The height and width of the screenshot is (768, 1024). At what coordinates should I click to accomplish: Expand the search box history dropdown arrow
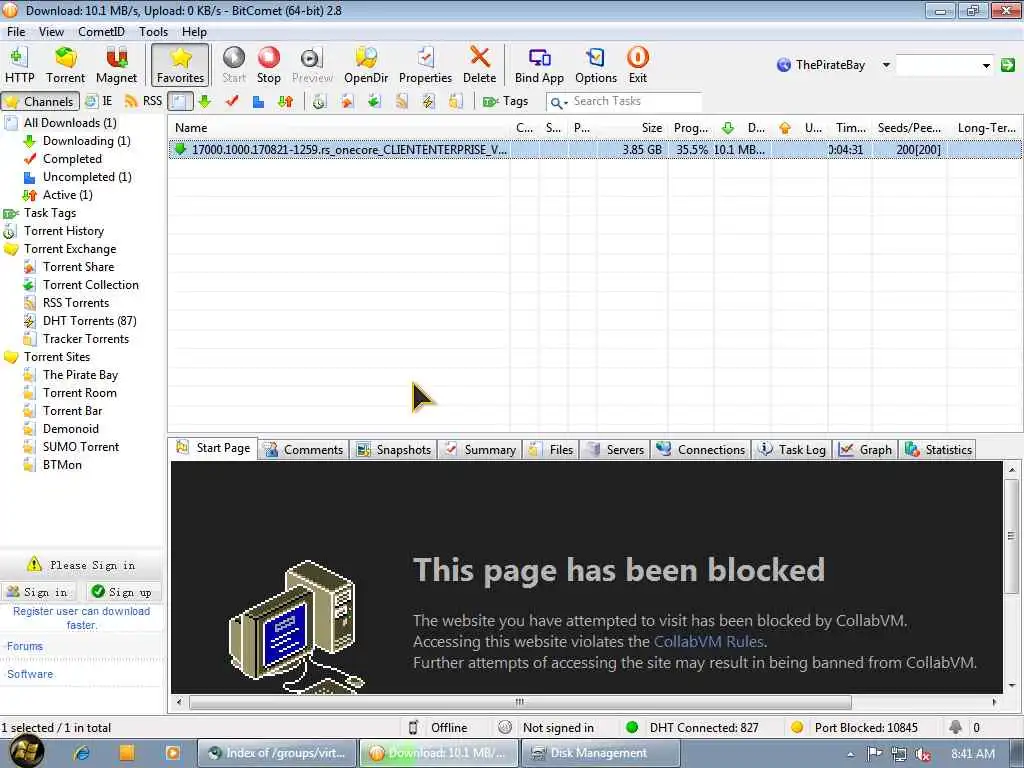click(x=986, y=65)
